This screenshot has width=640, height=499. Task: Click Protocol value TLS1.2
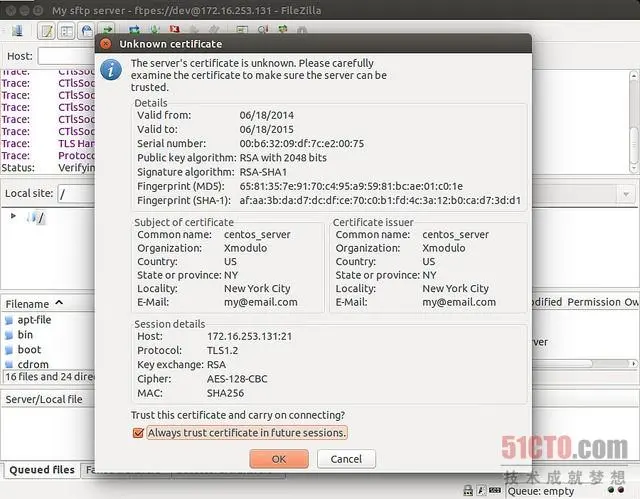pyautogui.click(x=222, y=350)
